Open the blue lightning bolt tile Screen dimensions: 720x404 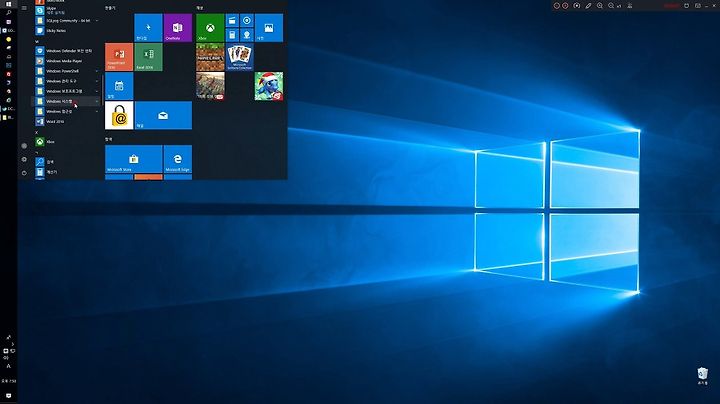pyautogui.click(x=148, y=28)
